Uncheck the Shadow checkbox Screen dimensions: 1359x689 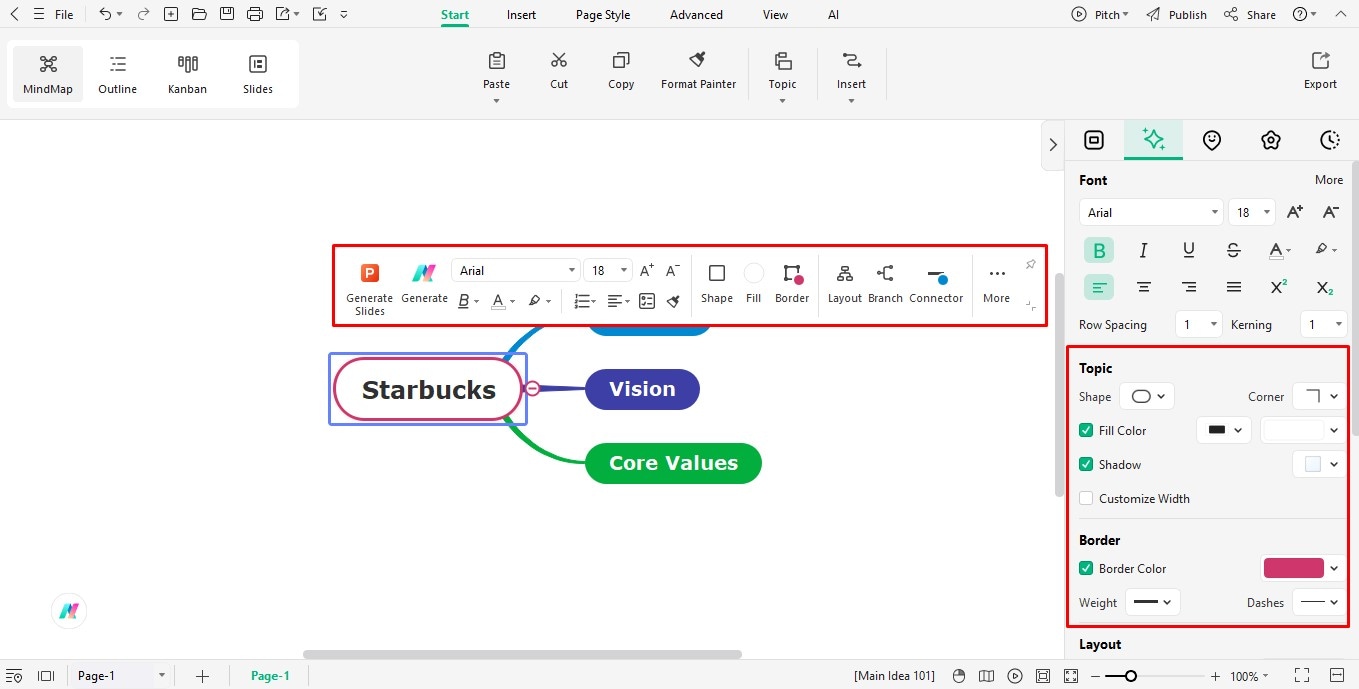point(1086,465)
